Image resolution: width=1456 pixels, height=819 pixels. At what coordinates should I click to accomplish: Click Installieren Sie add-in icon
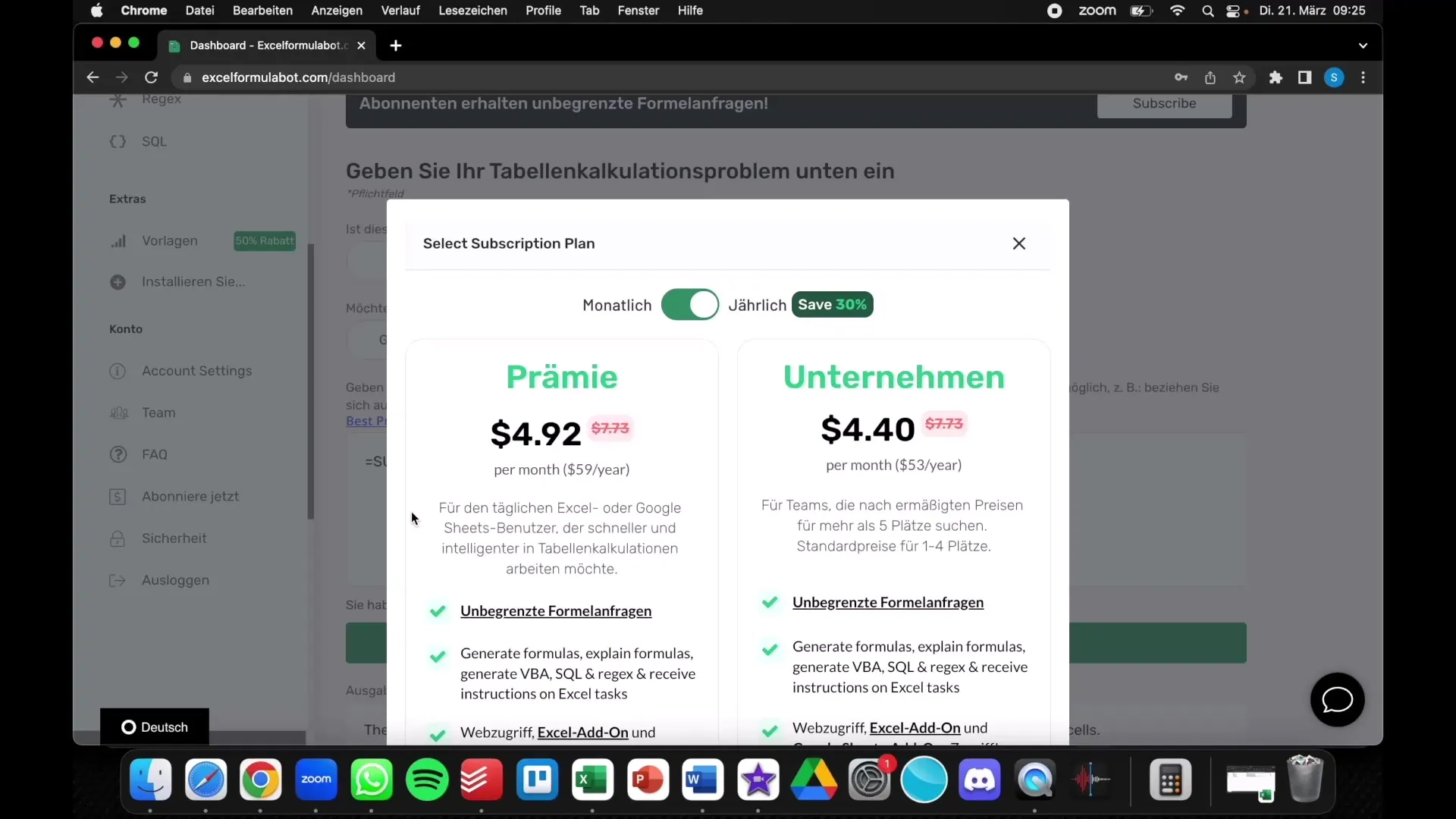117,281
